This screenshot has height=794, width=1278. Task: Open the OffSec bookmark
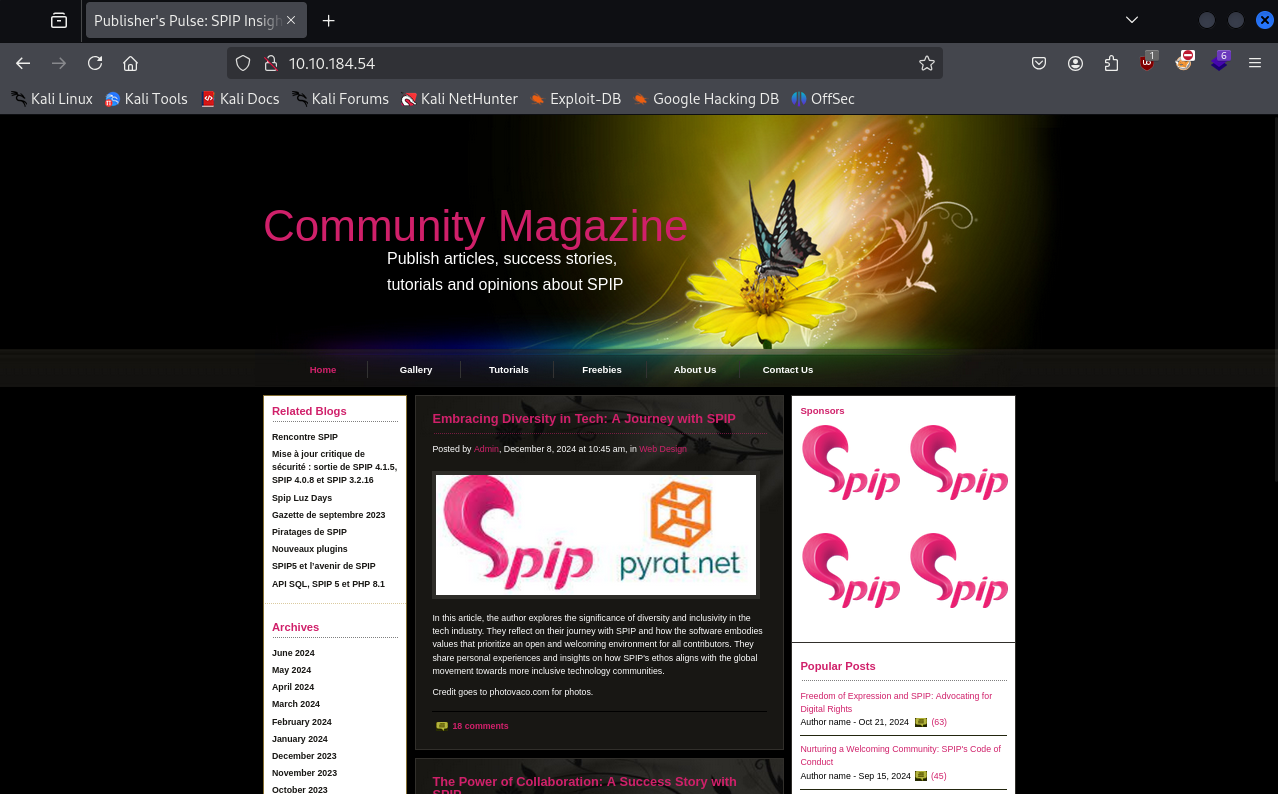click(822, 99)
